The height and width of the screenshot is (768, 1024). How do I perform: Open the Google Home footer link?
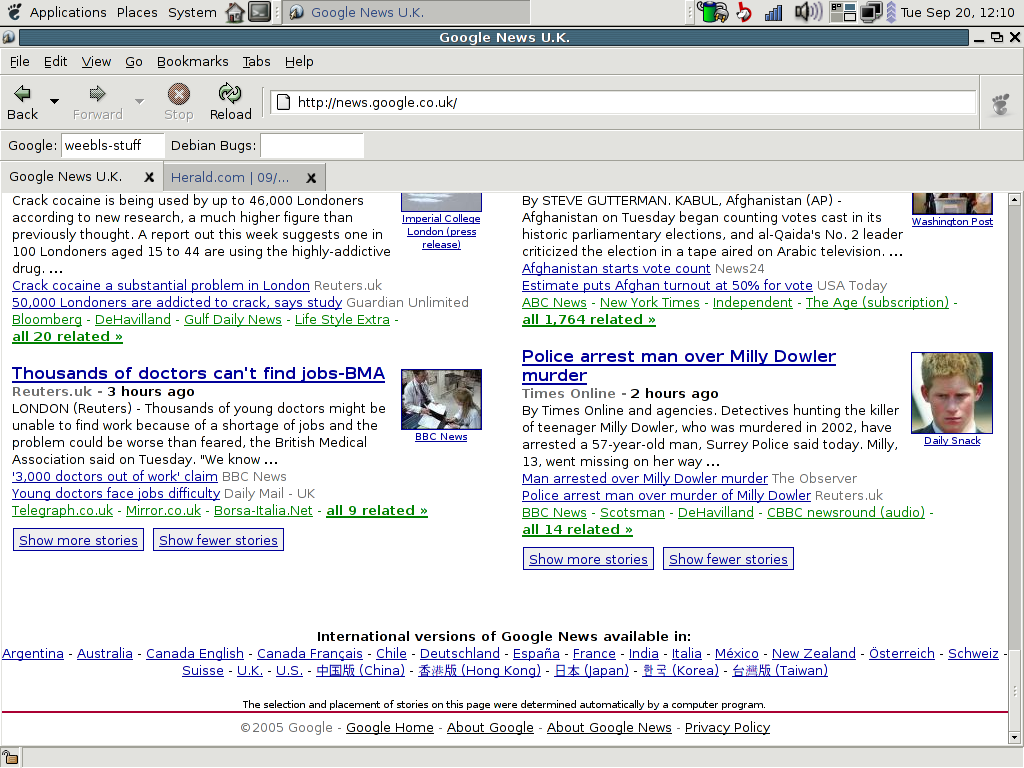(390, 728)
